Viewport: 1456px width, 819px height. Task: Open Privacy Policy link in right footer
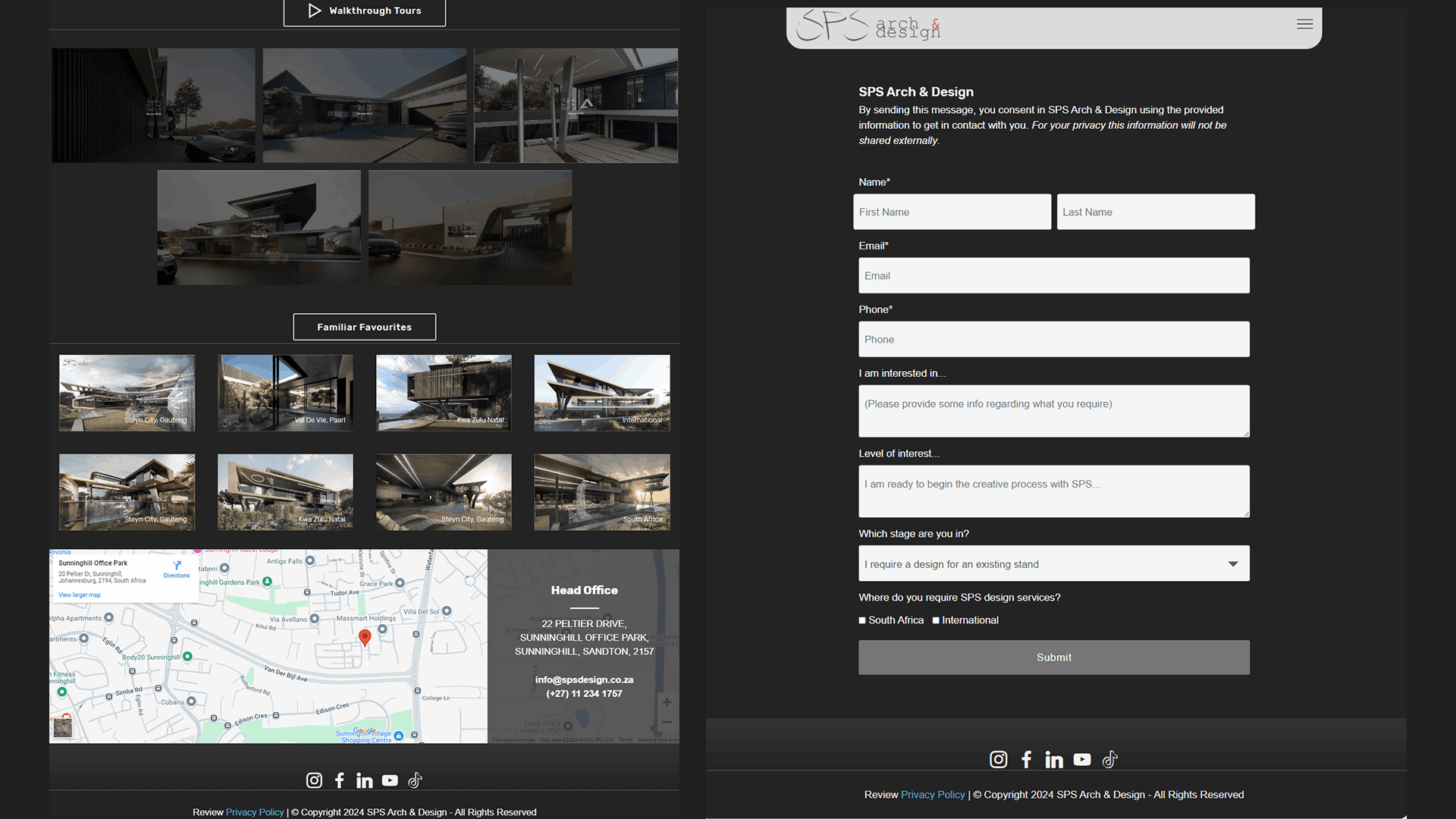coord(933,795)
